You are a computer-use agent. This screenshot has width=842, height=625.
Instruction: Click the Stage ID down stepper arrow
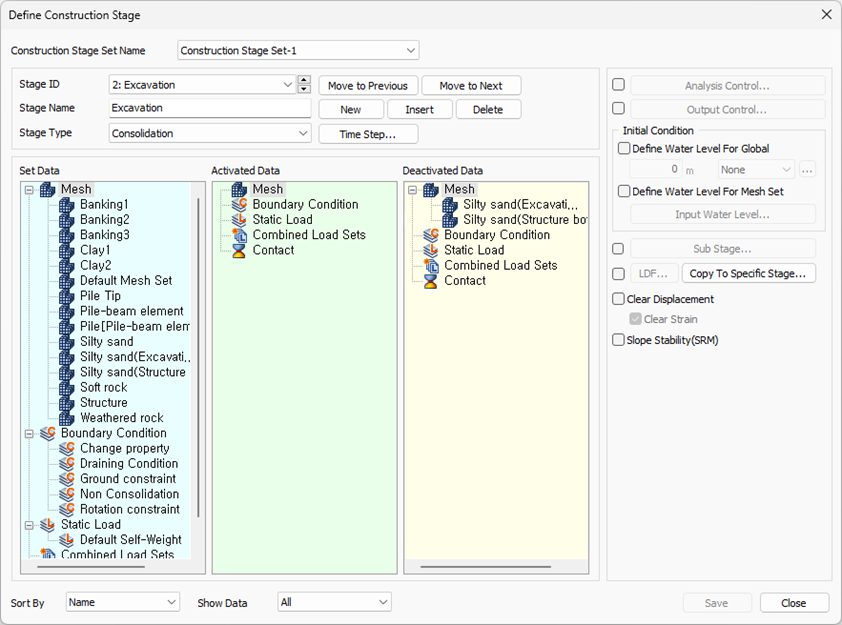[304, 89]
